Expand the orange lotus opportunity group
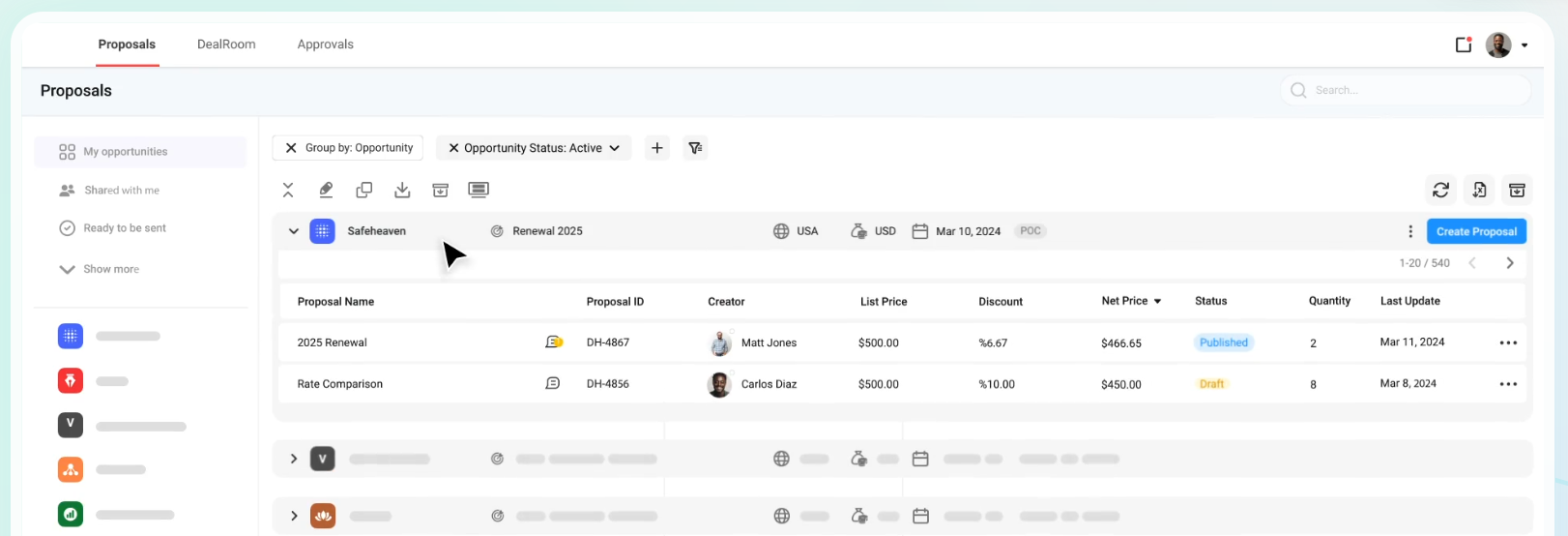Screen dimensions: 1568x536 (294, 516)
